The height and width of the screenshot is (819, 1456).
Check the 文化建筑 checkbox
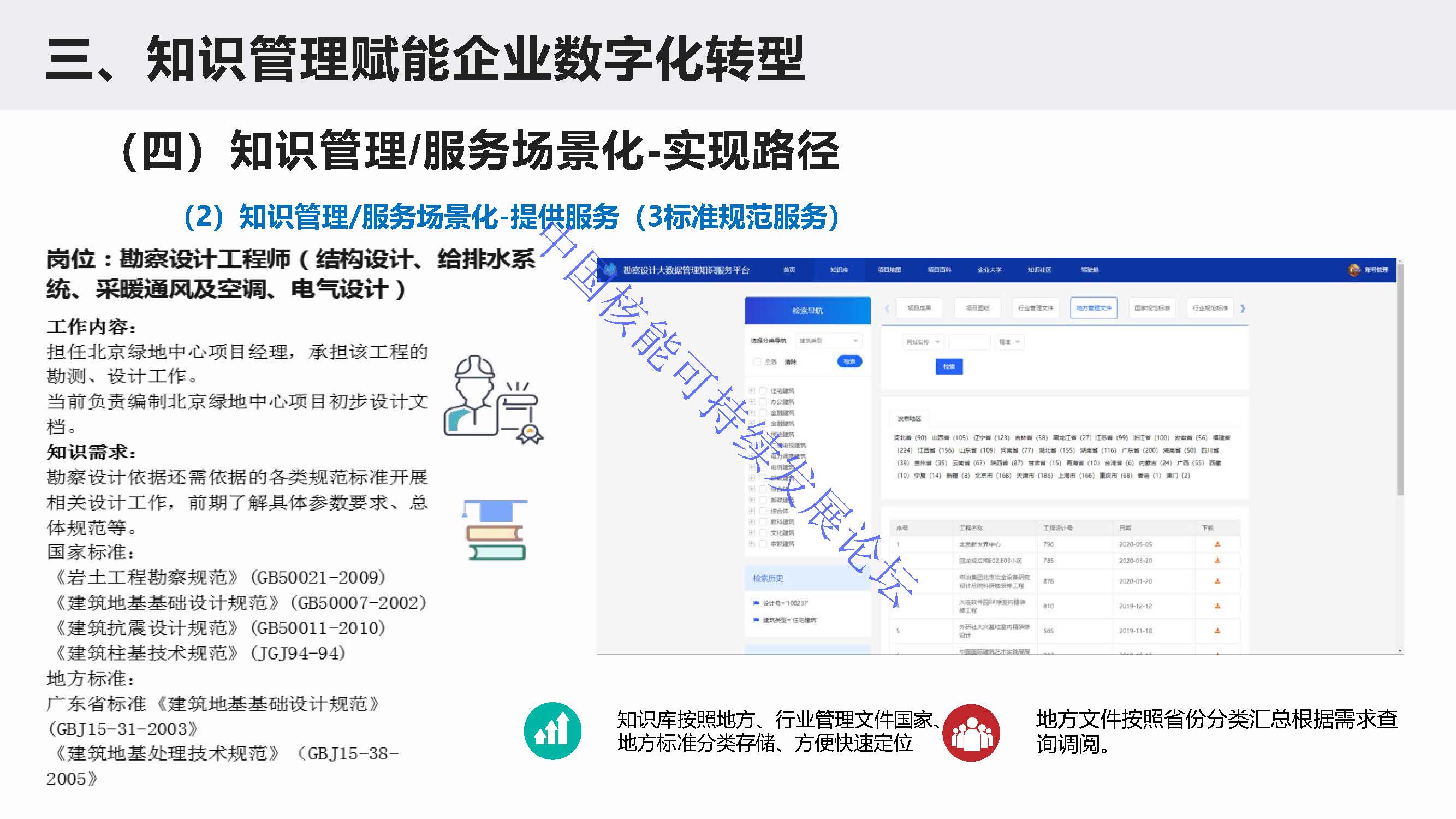pyautogui.click(x=763, y=532)
